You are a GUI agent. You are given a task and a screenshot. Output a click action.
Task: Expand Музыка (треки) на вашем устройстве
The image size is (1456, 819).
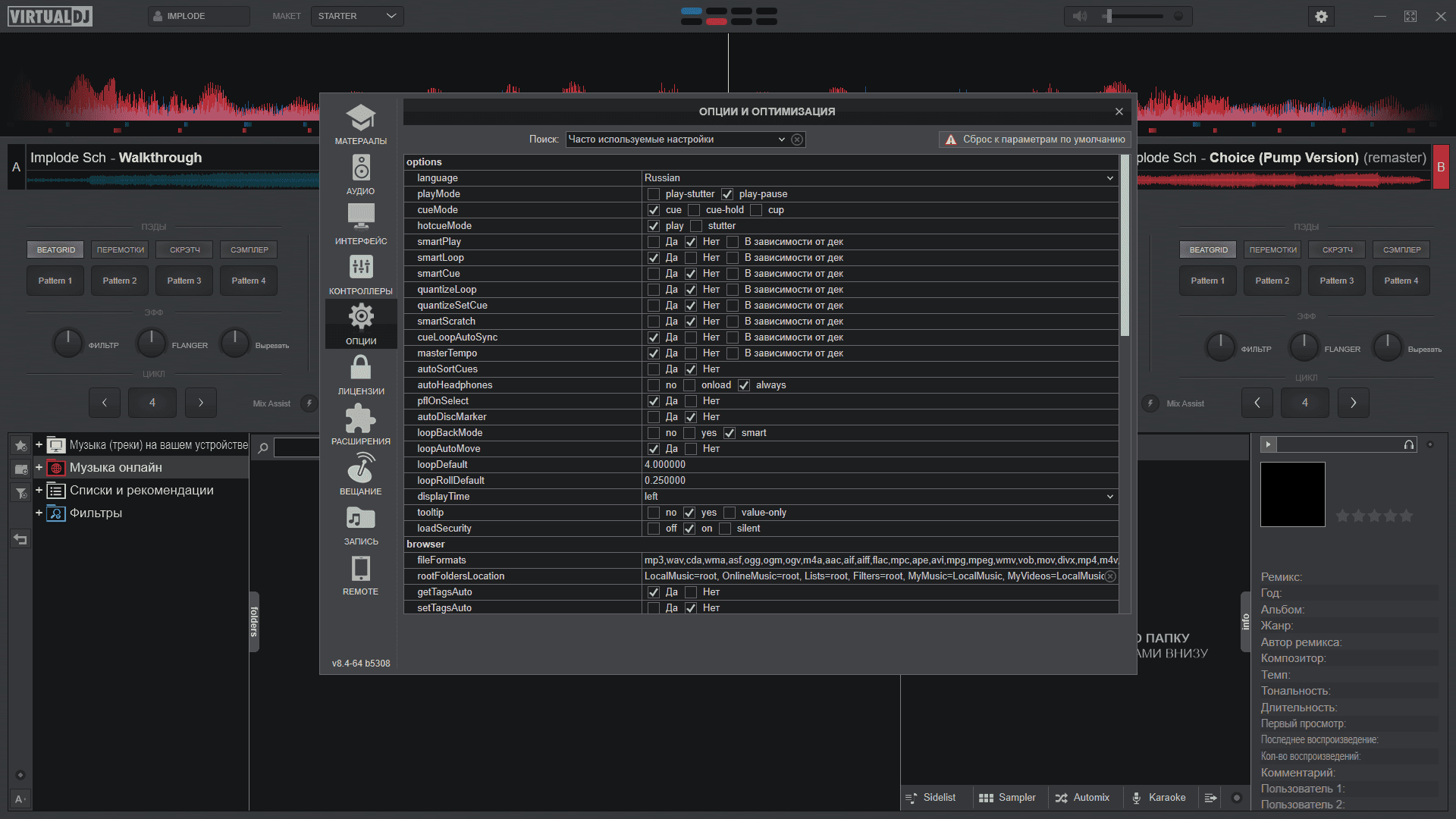click(39, 445)
